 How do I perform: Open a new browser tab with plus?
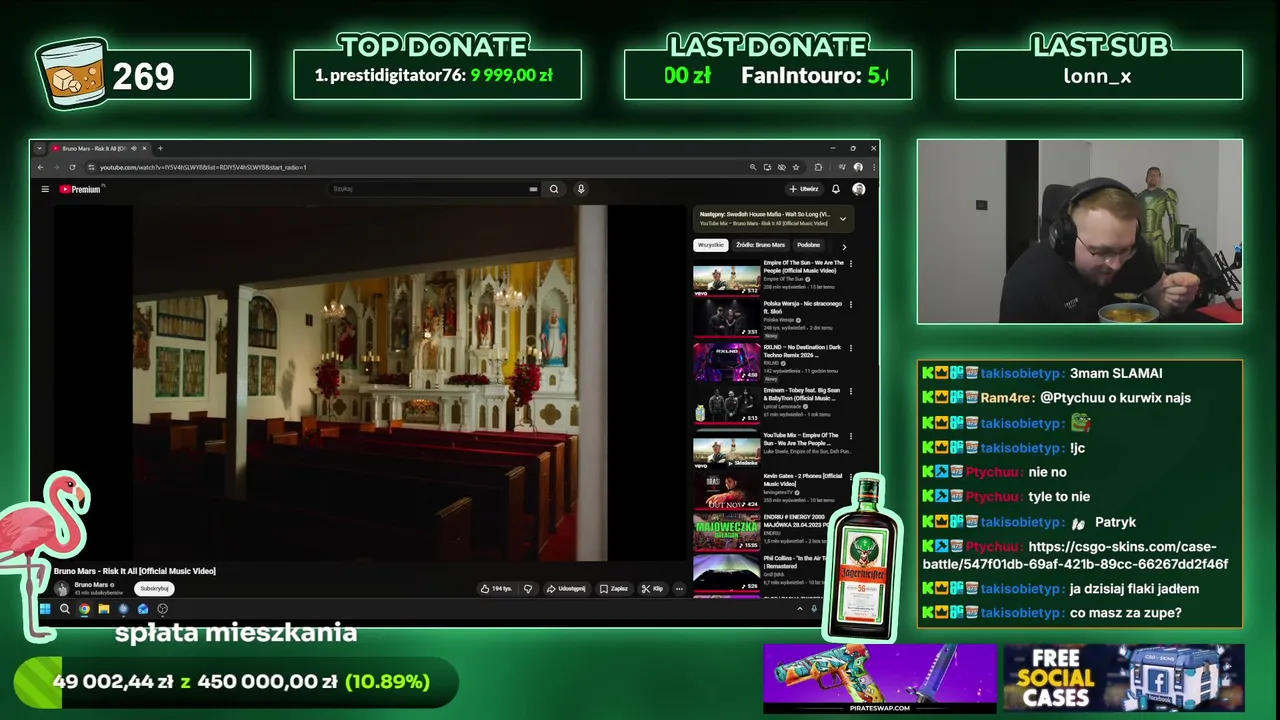coord(160,148)
